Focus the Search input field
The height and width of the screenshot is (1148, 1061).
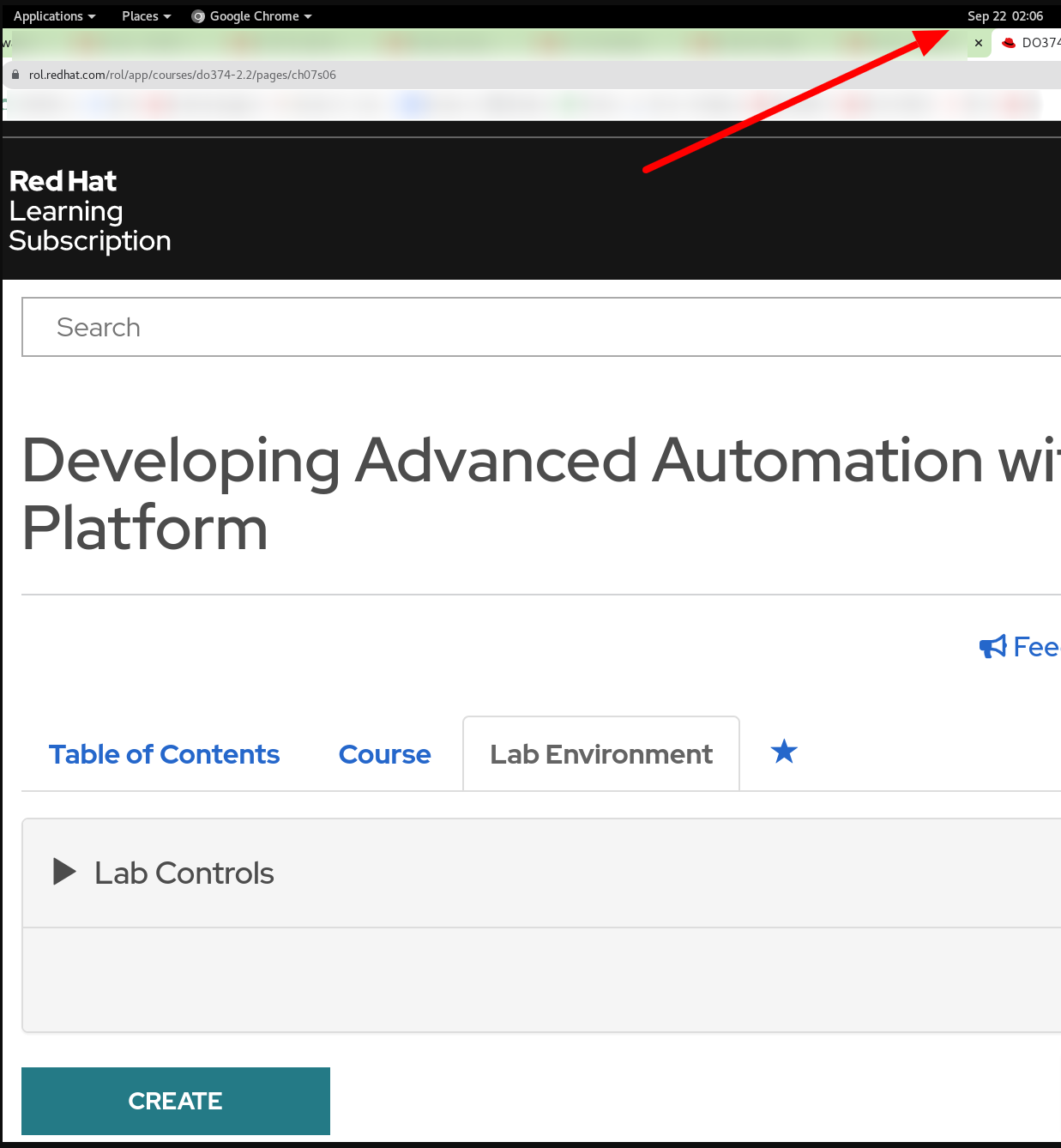[x=540, y=327]
